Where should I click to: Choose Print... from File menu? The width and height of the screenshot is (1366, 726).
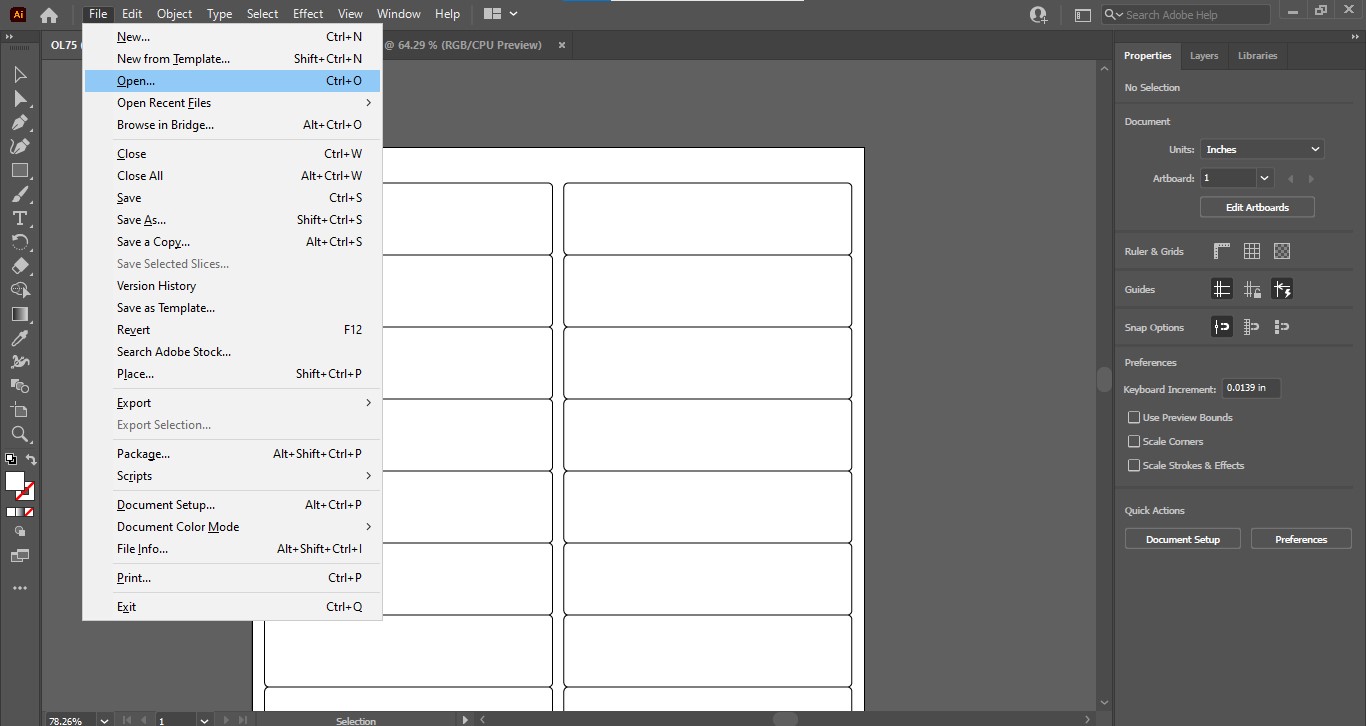(x=231, y=578)
